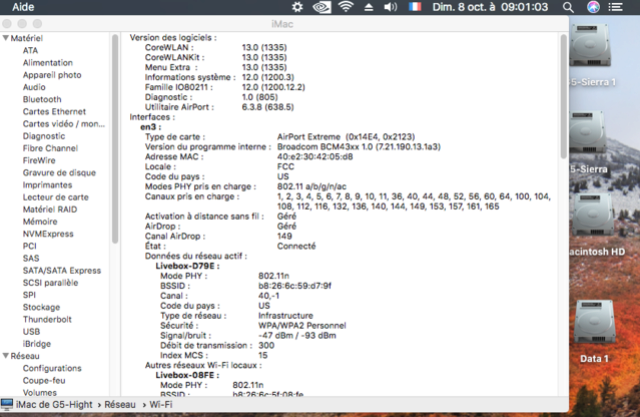Select Gravure de disque in sidebar

pos(59,173)
